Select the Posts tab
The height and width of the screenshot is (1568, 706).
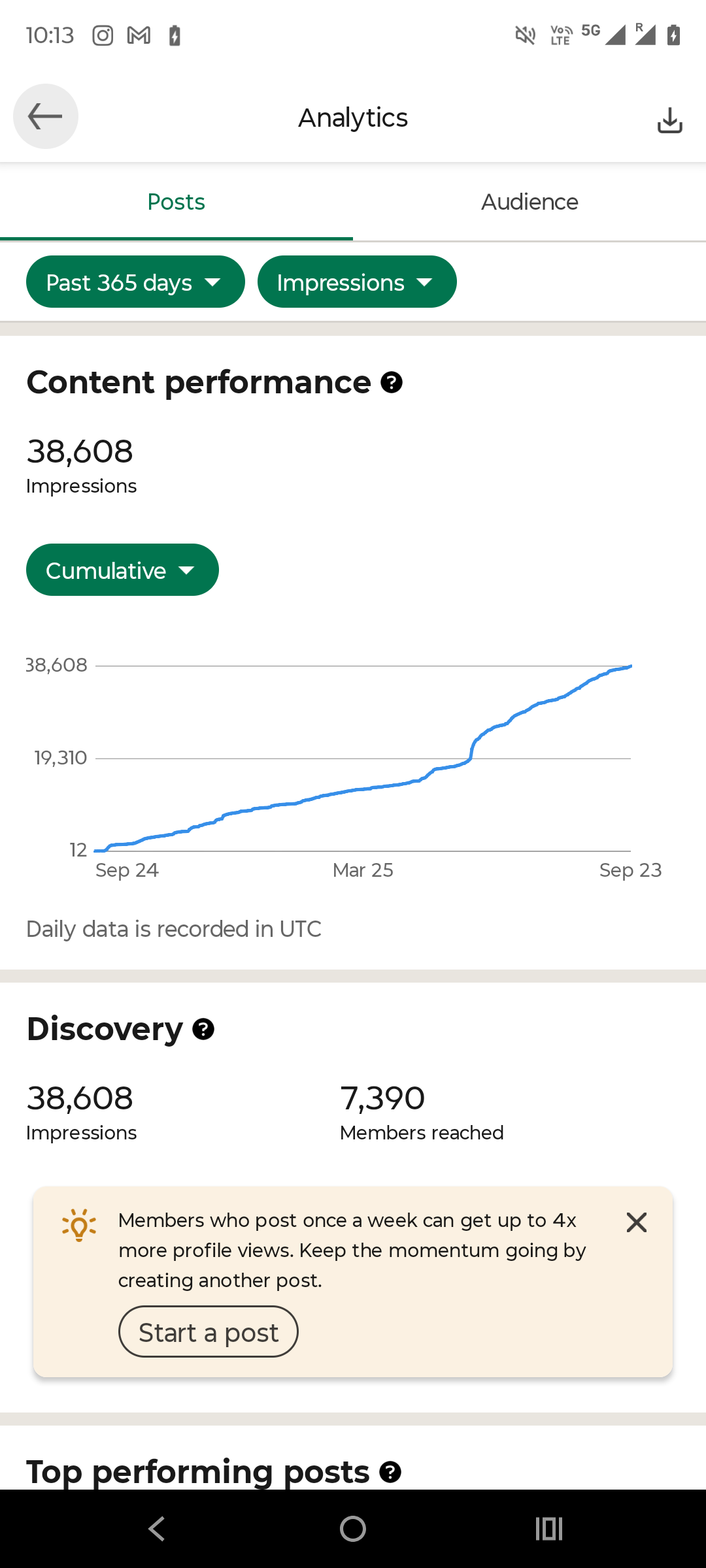point(176,203)
